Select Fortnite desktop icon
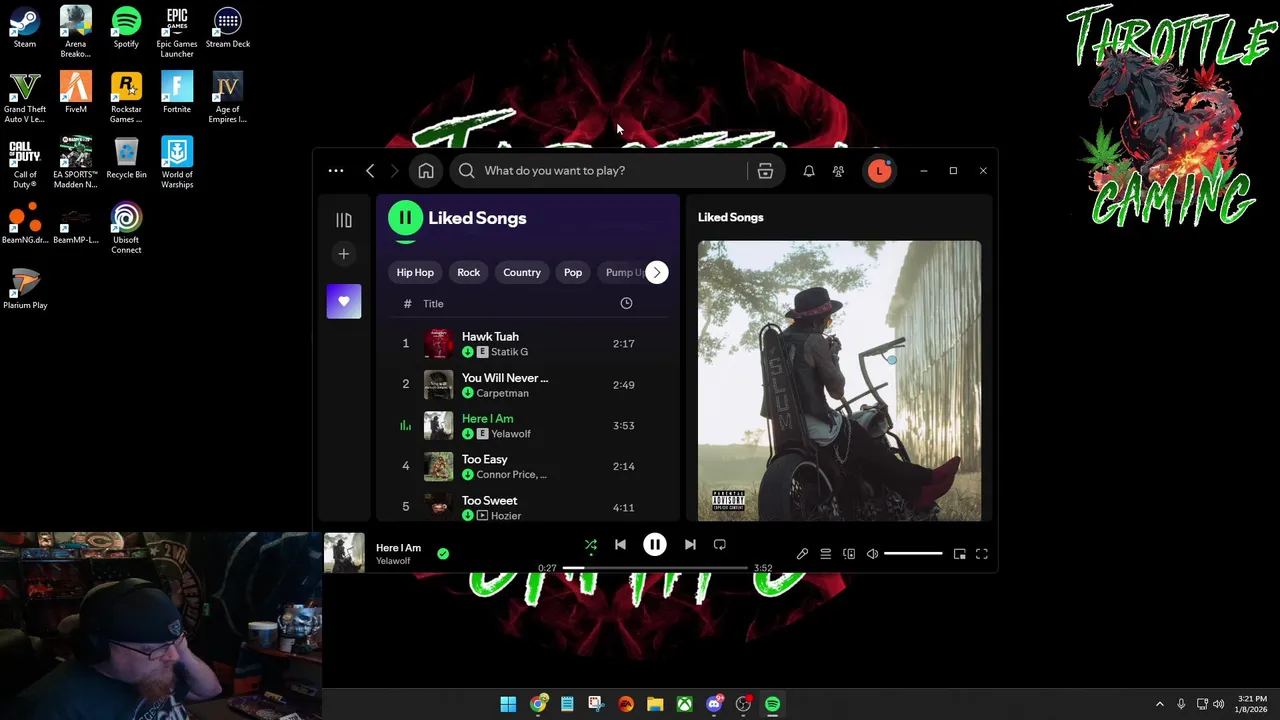The image size is (1280, 720). pos(177,93)
